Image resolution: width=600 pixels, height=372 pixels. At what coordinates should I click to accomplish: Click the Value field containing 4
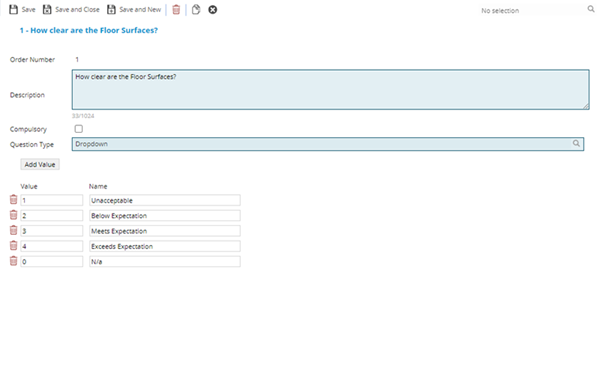coord(52,246)
